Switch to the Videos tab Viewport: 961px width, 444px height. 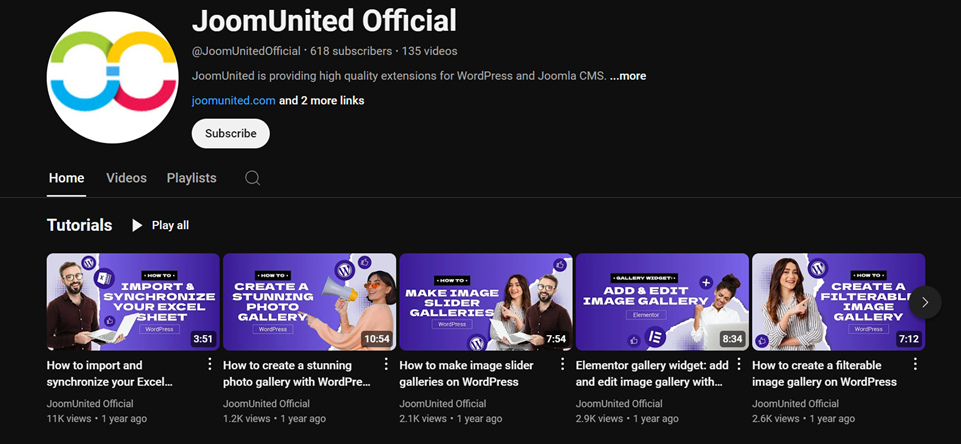point(126,178)
